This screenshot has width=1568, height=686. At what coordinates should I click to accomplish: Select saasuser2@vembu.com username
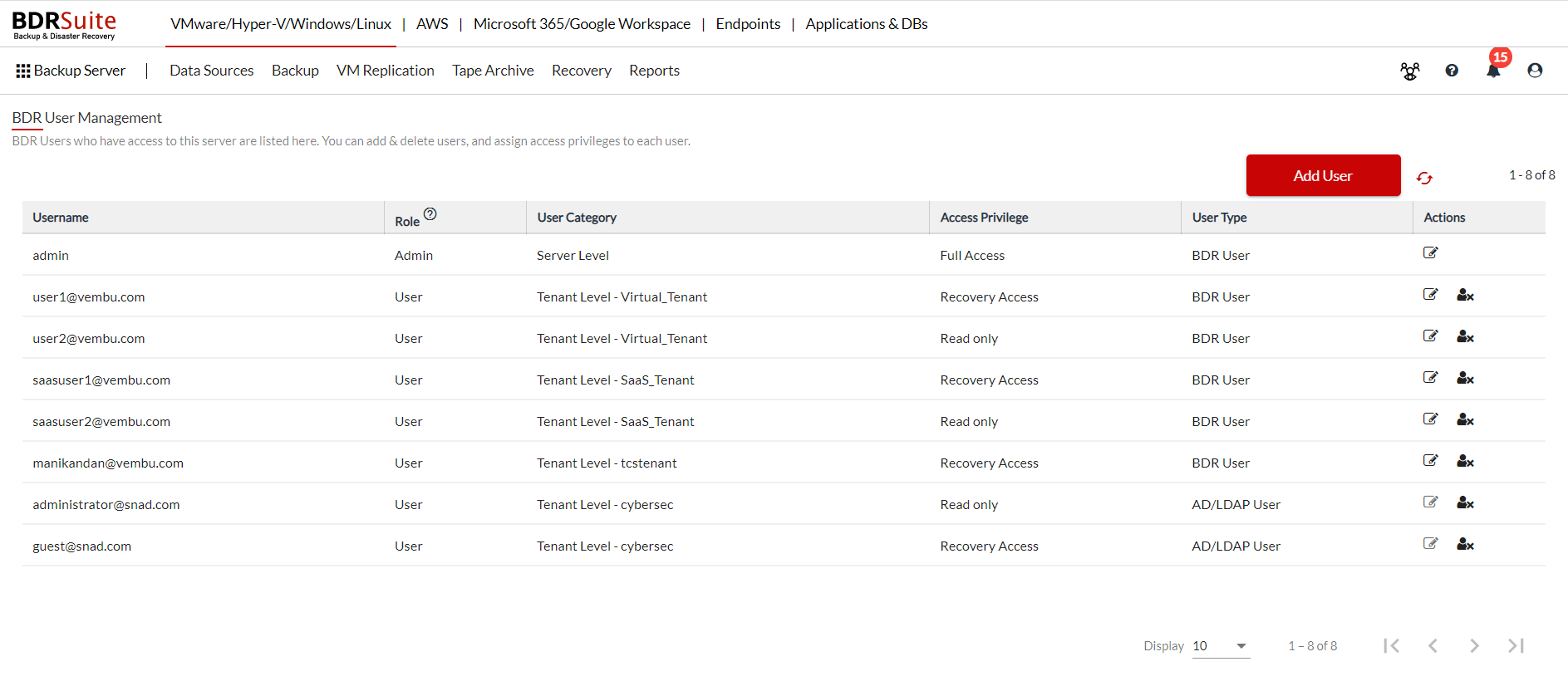pyautogui.click(x=101, y=422)
